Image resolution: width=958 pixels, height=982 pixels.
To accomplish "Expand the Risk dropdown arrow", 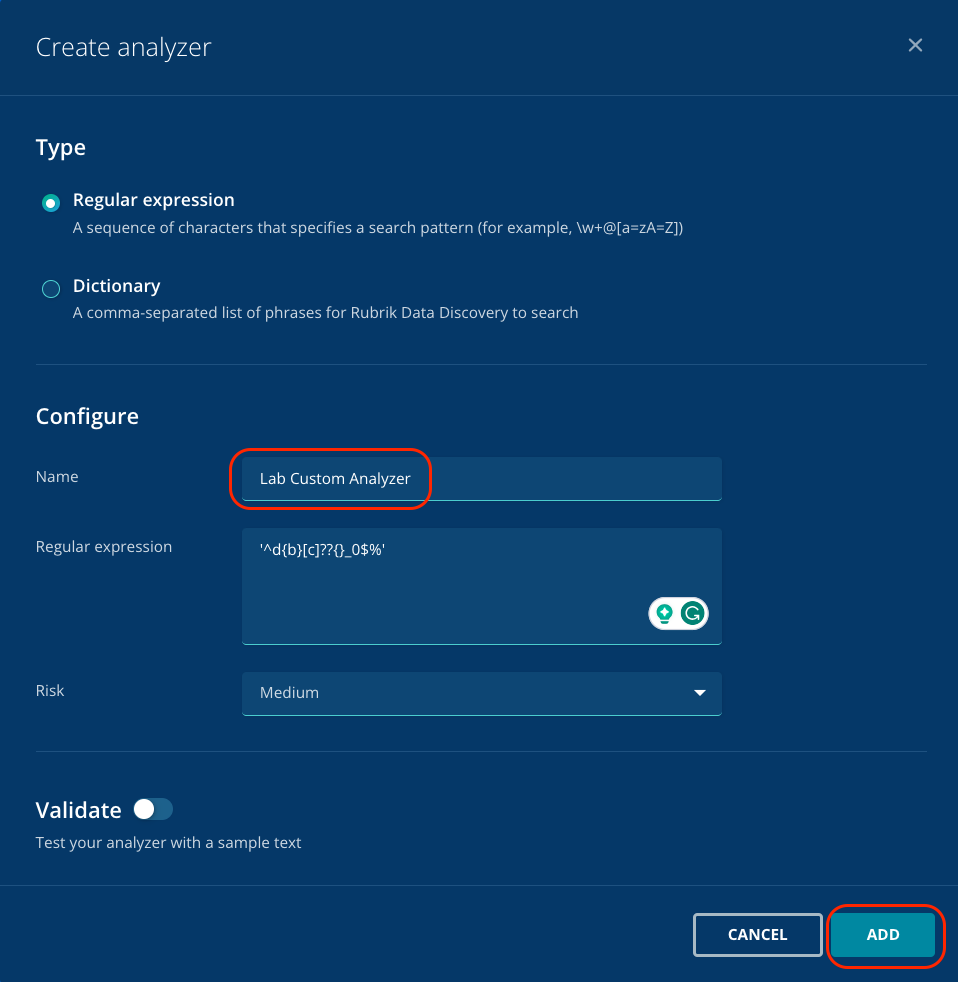I will 700,693.
